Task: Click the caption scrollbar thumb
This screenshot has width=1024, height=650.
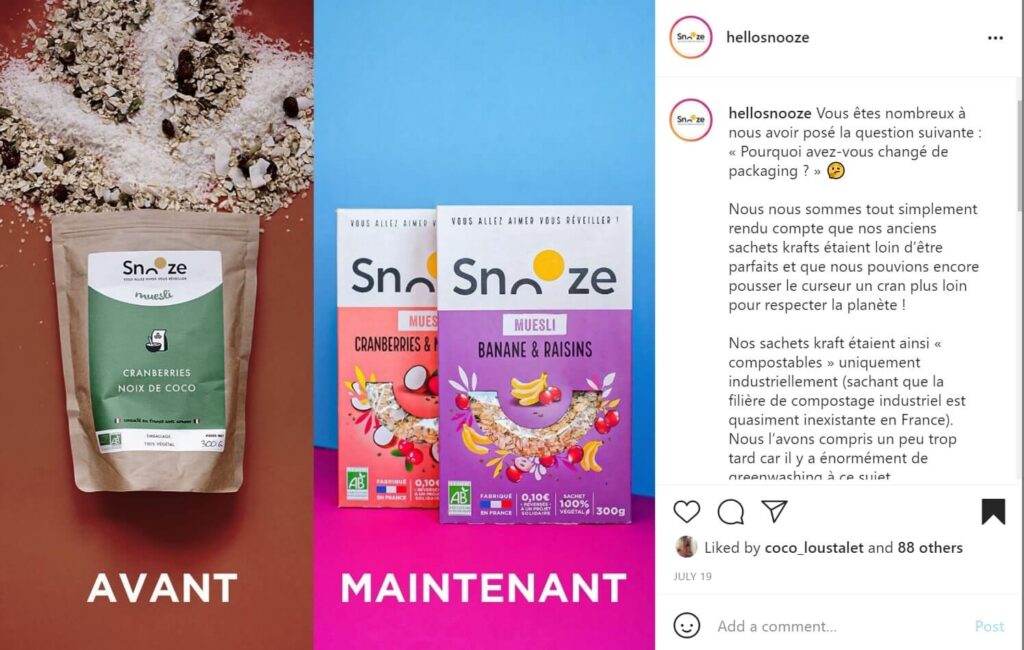Action: point(1019,155)
